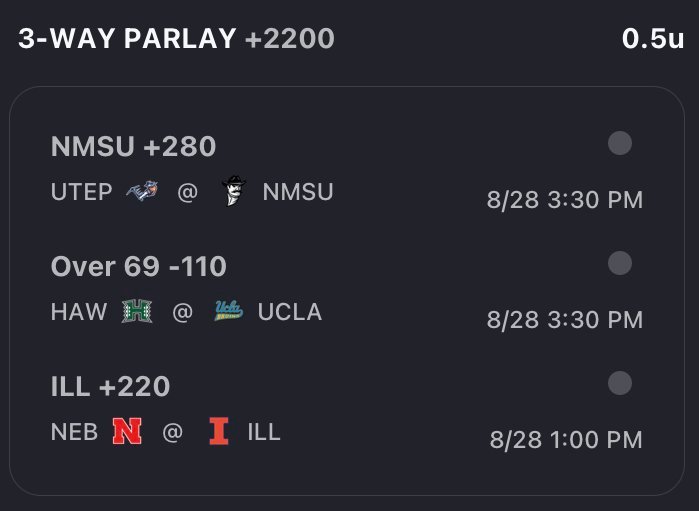The width and height of the screenshot is (699, 511).
Task: Click the 8/28 1:00 PM game time
Action: (566, 440)
